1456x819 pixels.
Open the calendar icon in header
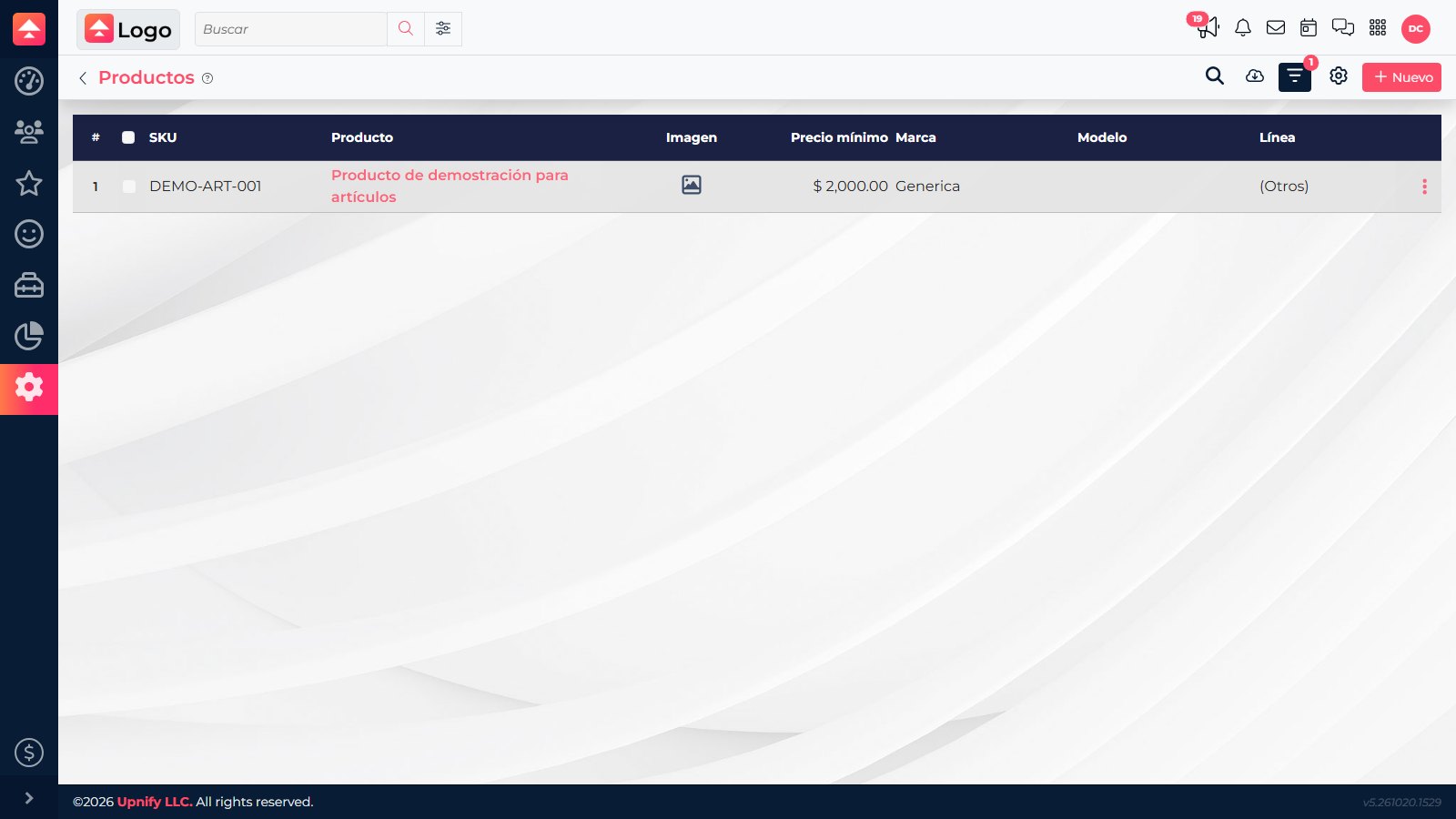(x=1309, y=28)
